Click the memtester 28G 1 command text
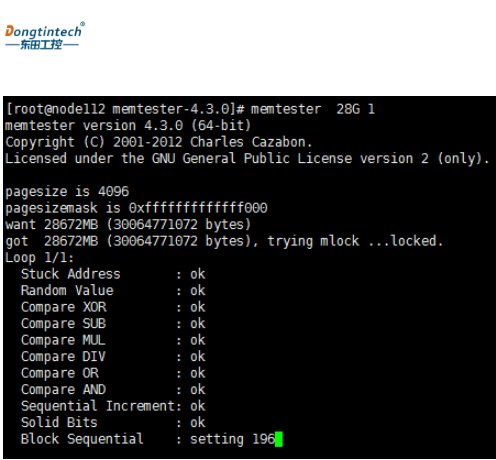Image resolution: width=496 pixels, height=460 pixels. (x=313, y=109)
